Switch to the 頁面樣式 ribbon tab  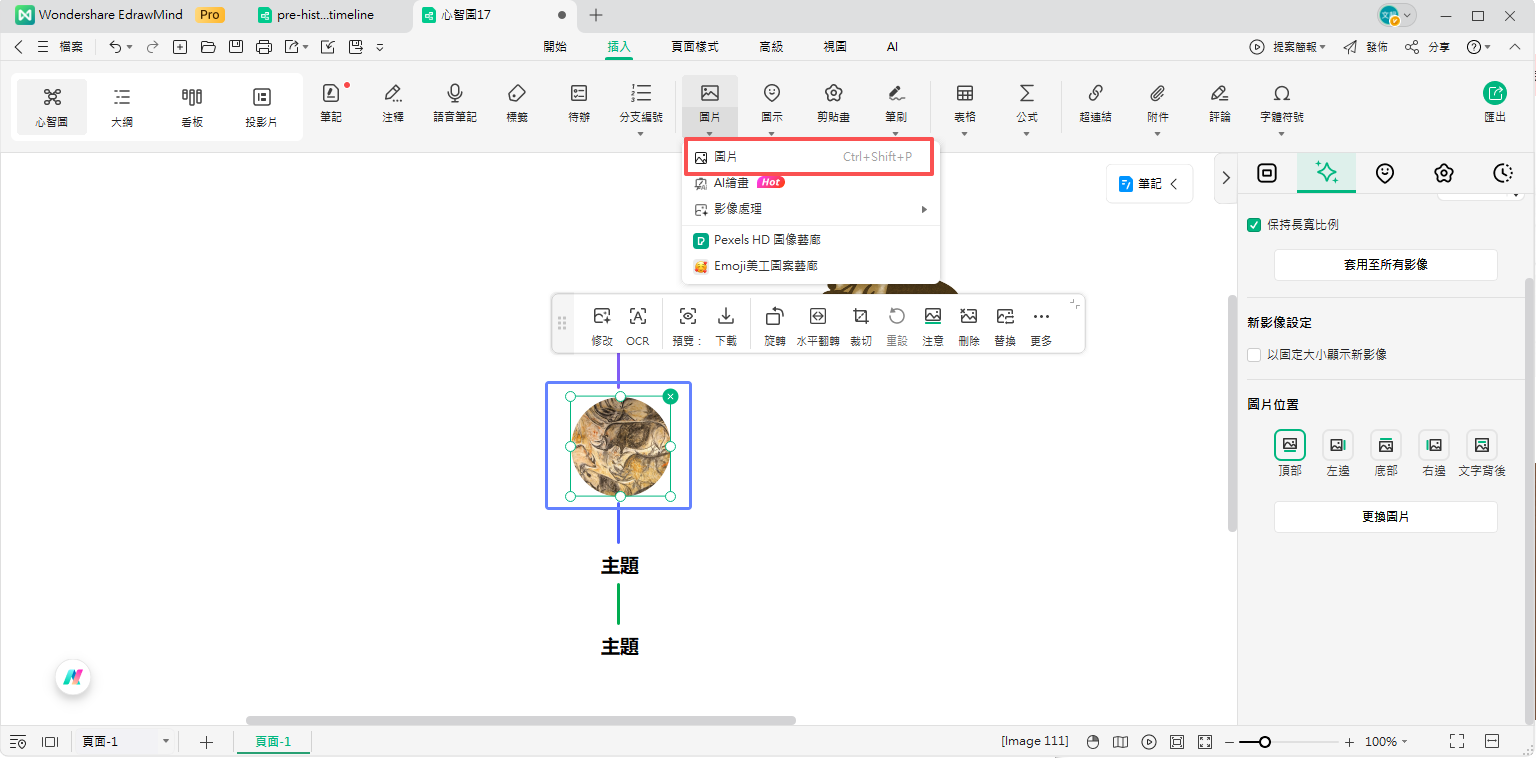coord(695,47)
